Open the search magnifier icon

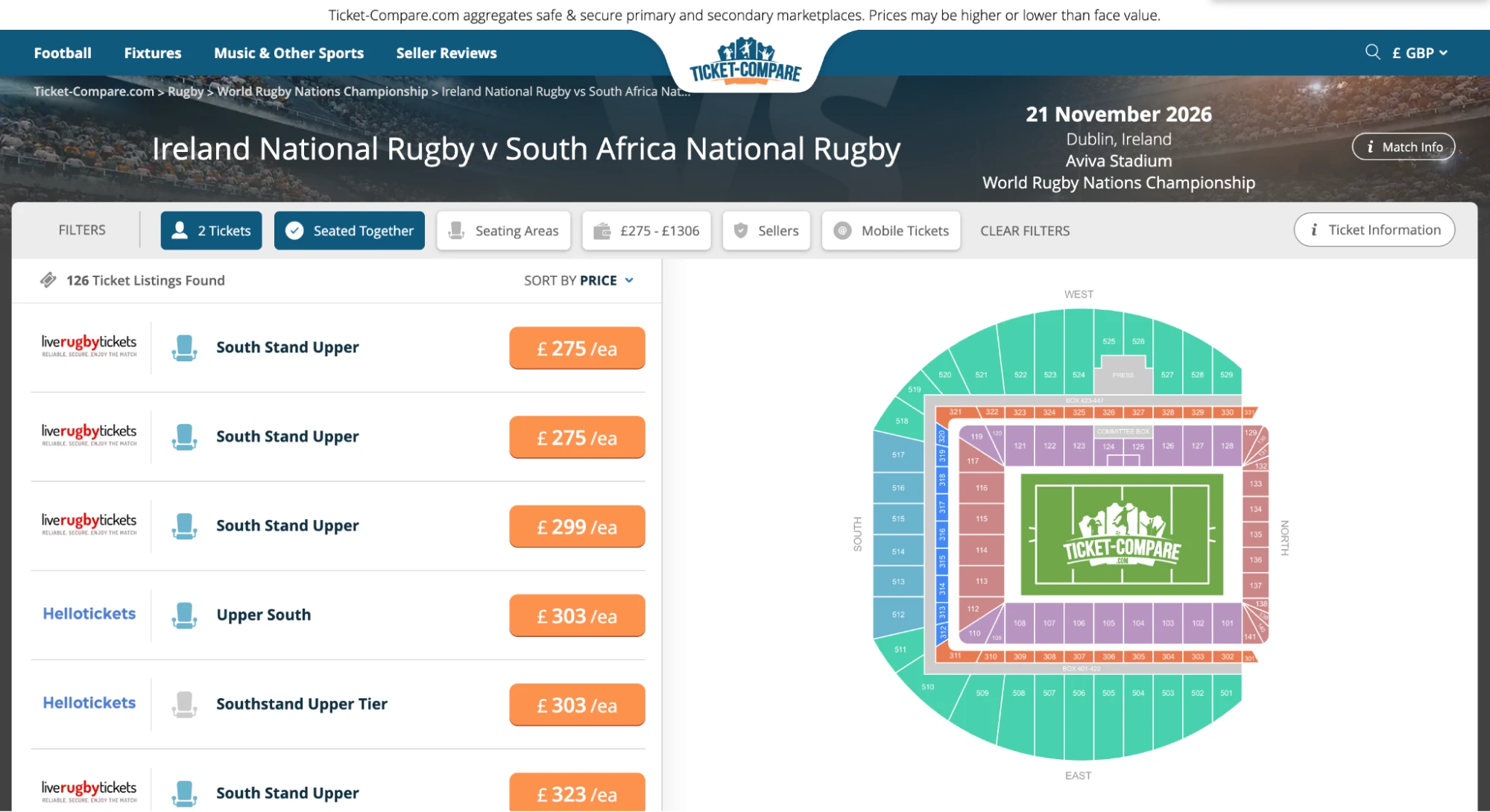tap(1372, 52)
